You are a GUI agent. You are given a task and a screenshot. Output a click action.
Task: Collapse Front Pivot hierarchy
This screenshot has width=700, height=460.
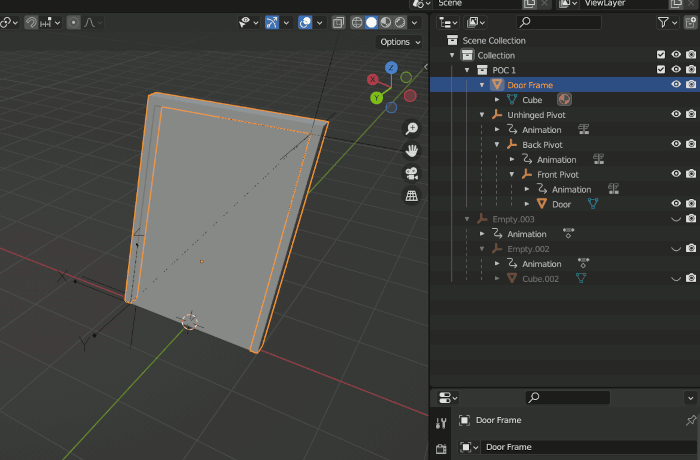(x=512, y=175)
